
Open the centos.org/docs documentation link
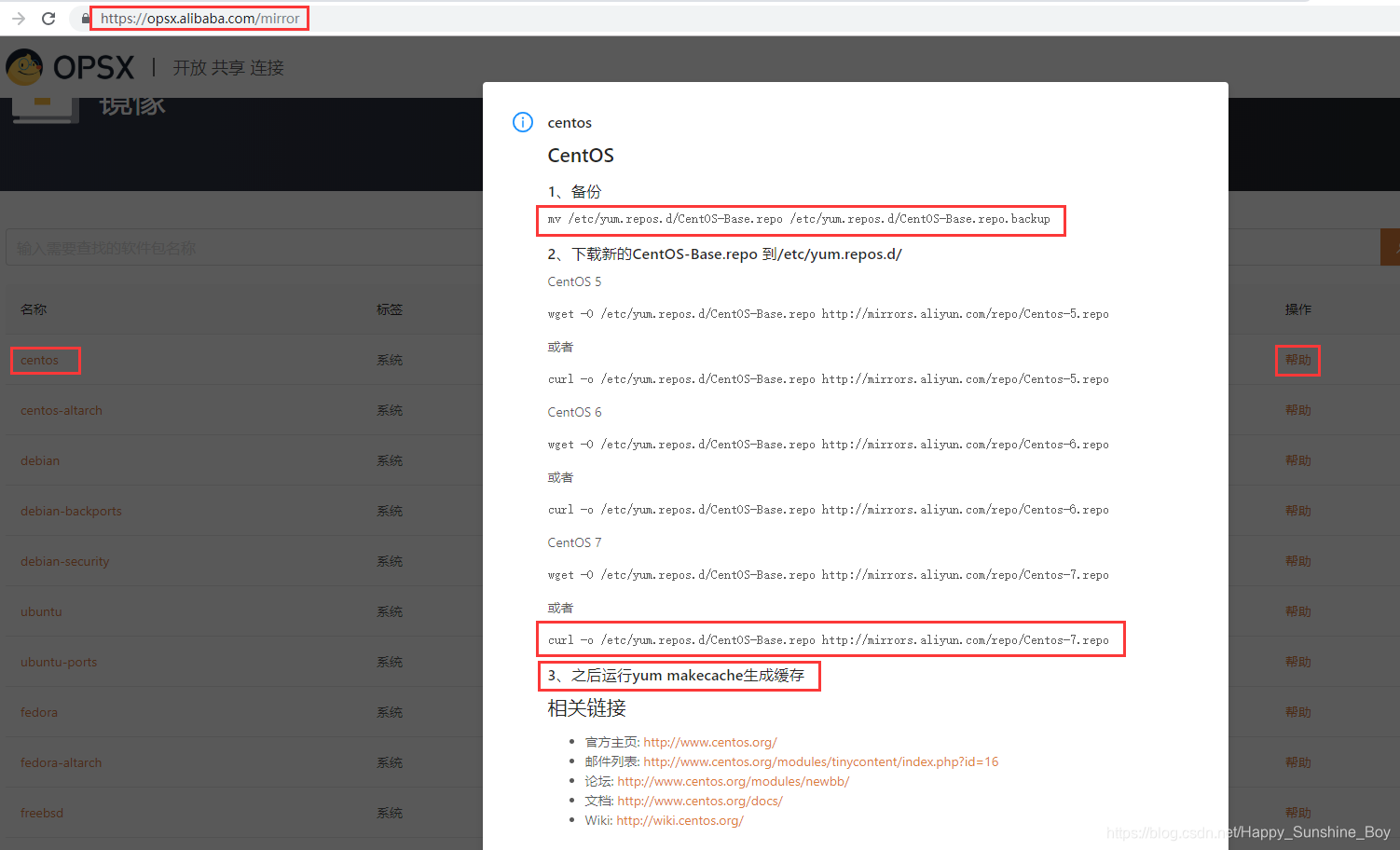[x=700, y=801]
